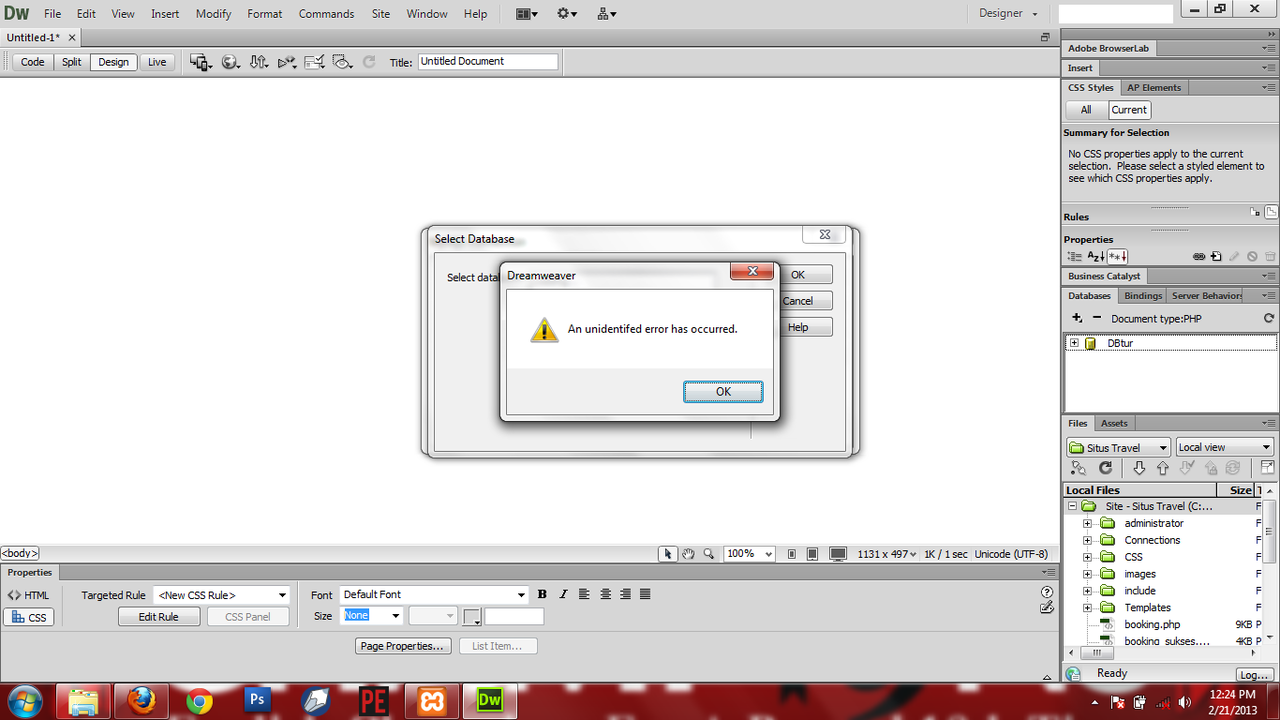1280x720 pixels.
Task: Set window size to desktop monitor icon
Action: 838,554
